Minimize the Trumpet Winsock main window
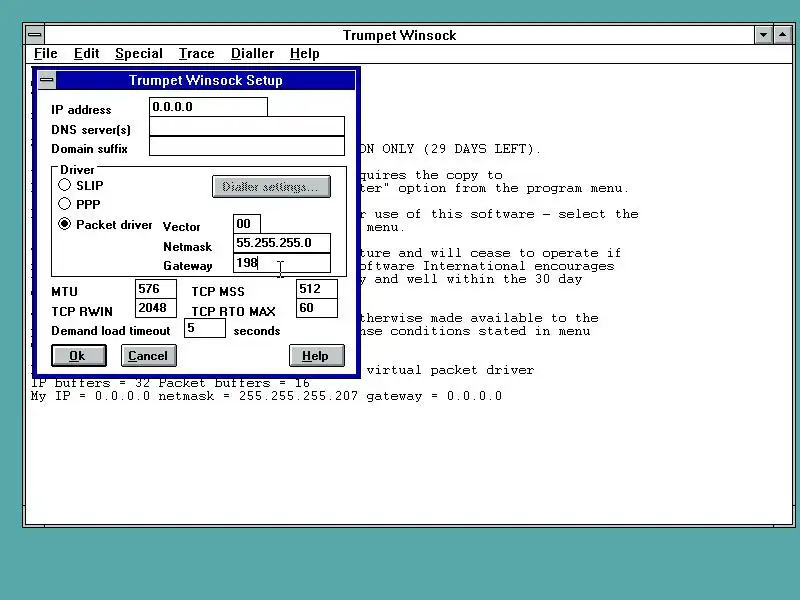This screenshot has width=800, height=600. (x=763, y=35)
